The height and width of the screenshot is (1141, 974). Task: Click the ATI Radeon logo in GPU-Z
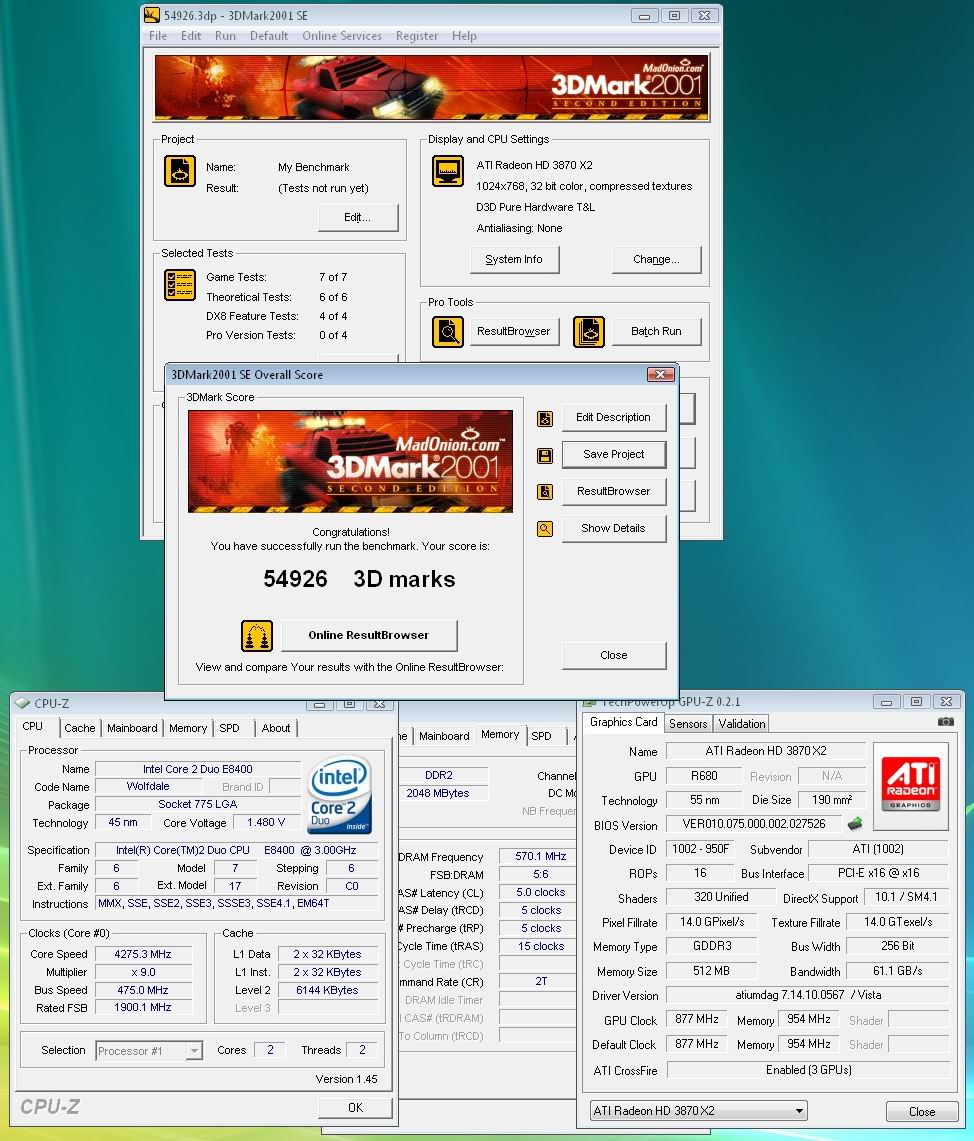coord(911,784)
